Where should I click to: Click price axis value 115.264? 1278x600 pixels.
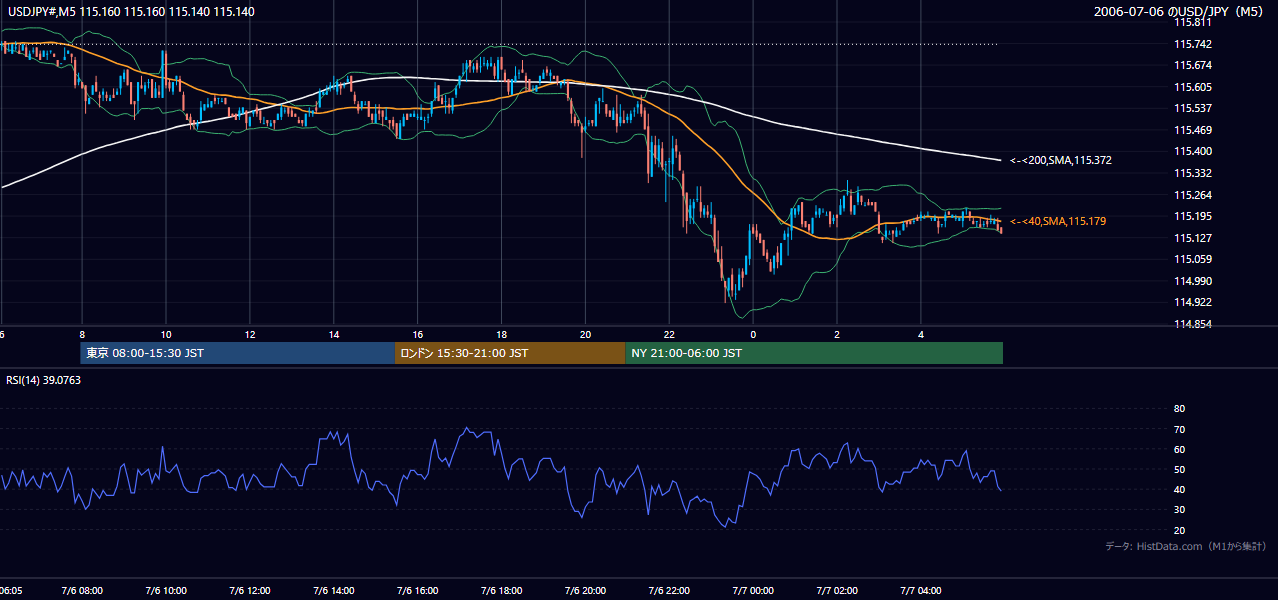(x=1194, y=195)
